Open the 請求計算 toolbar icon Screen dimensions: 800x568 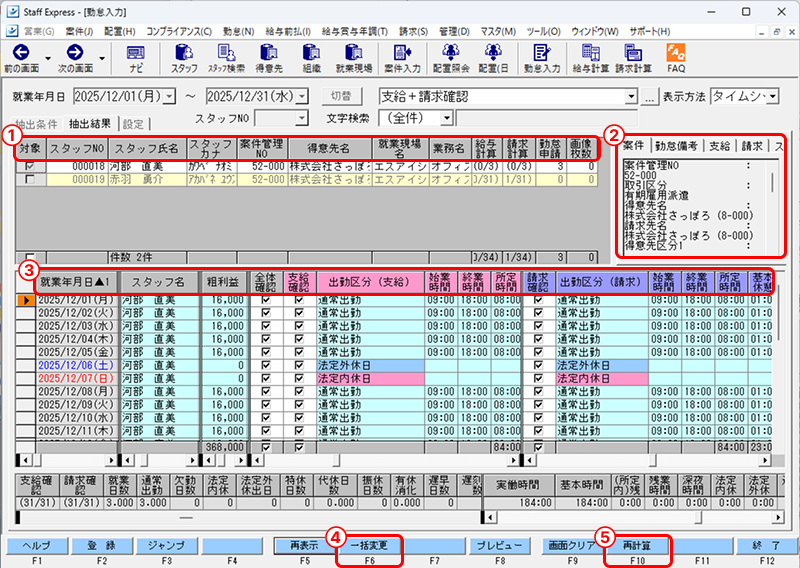pos(633,52)
